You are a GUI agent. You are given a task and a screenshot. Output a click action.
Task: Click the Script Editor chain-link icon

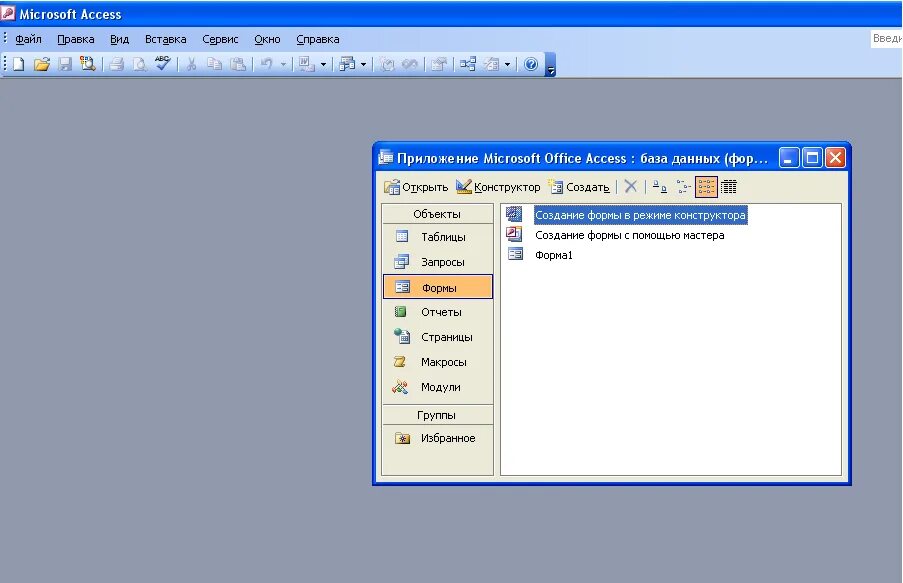tap(410, 64)
